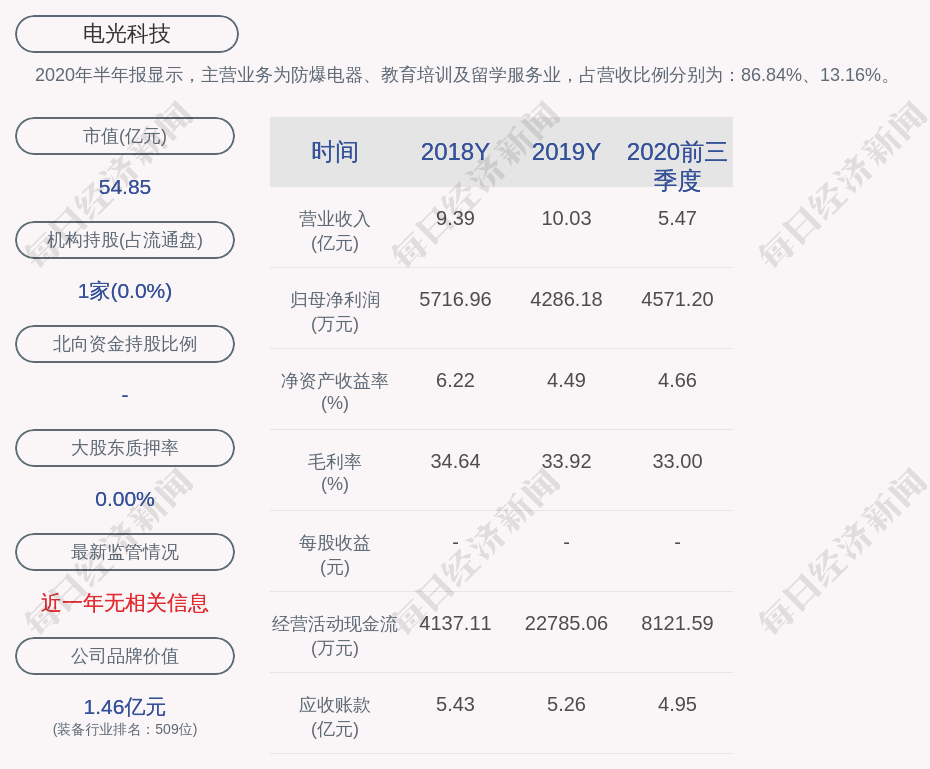Click the 2019Y column header
The height and width of the screenshot is (769, 930).
coord(566,152)
